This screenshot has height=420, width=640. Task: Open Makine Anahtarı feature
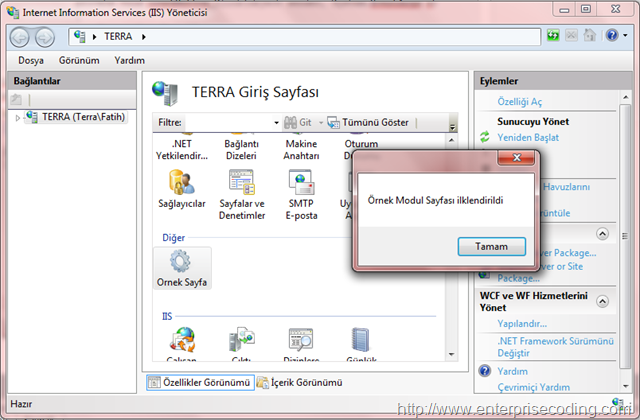(x=301, y=150)
